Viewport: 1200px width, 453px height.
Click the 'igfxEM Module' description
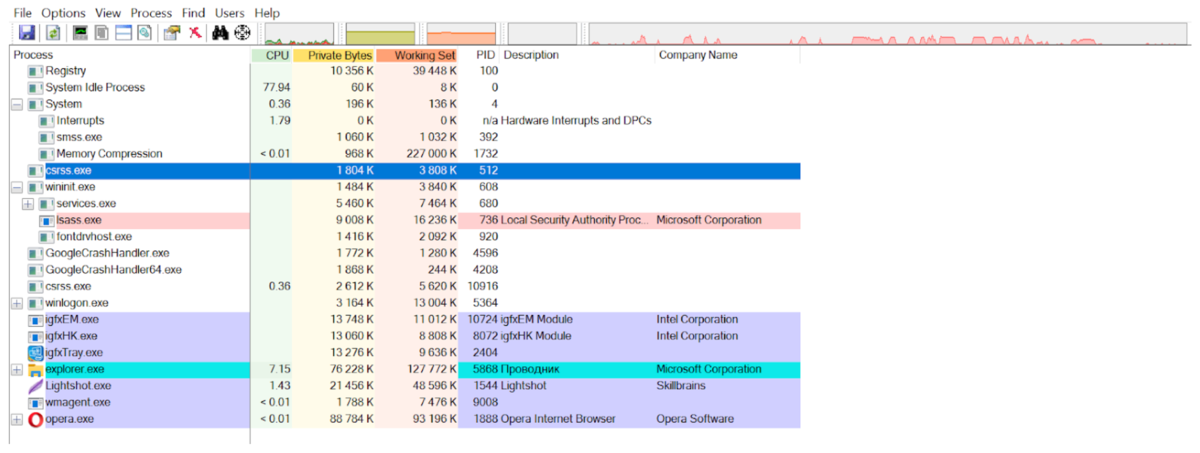pyautogui.click(x=539, y=320)
